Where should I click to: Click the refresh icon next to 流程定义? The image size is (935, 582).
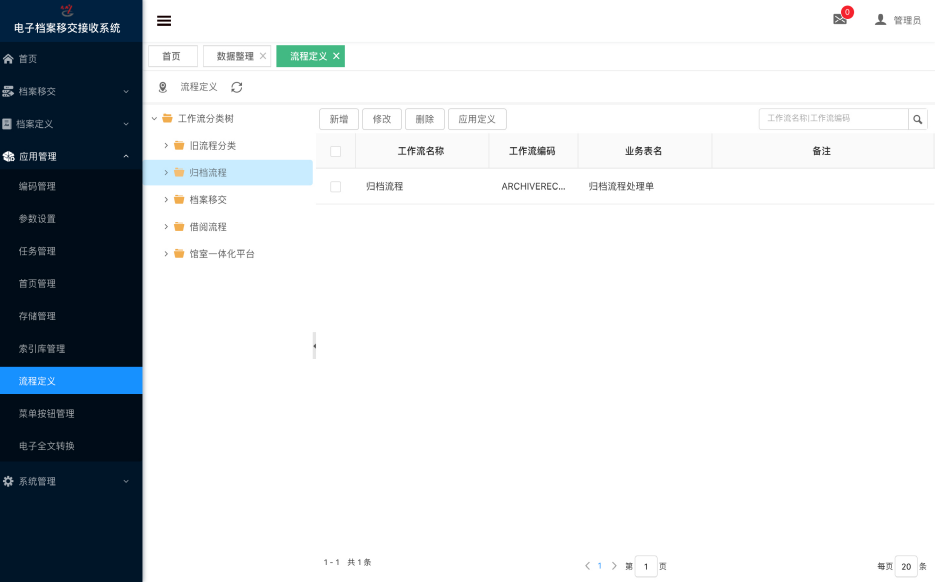[235, 86]
